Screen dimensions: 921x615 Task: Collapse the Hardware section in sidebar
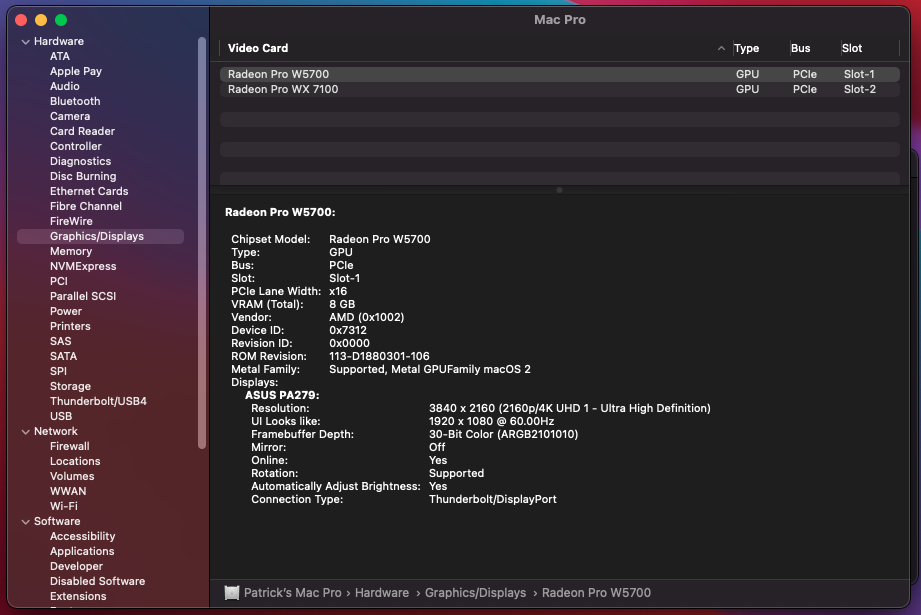[25, 42]
